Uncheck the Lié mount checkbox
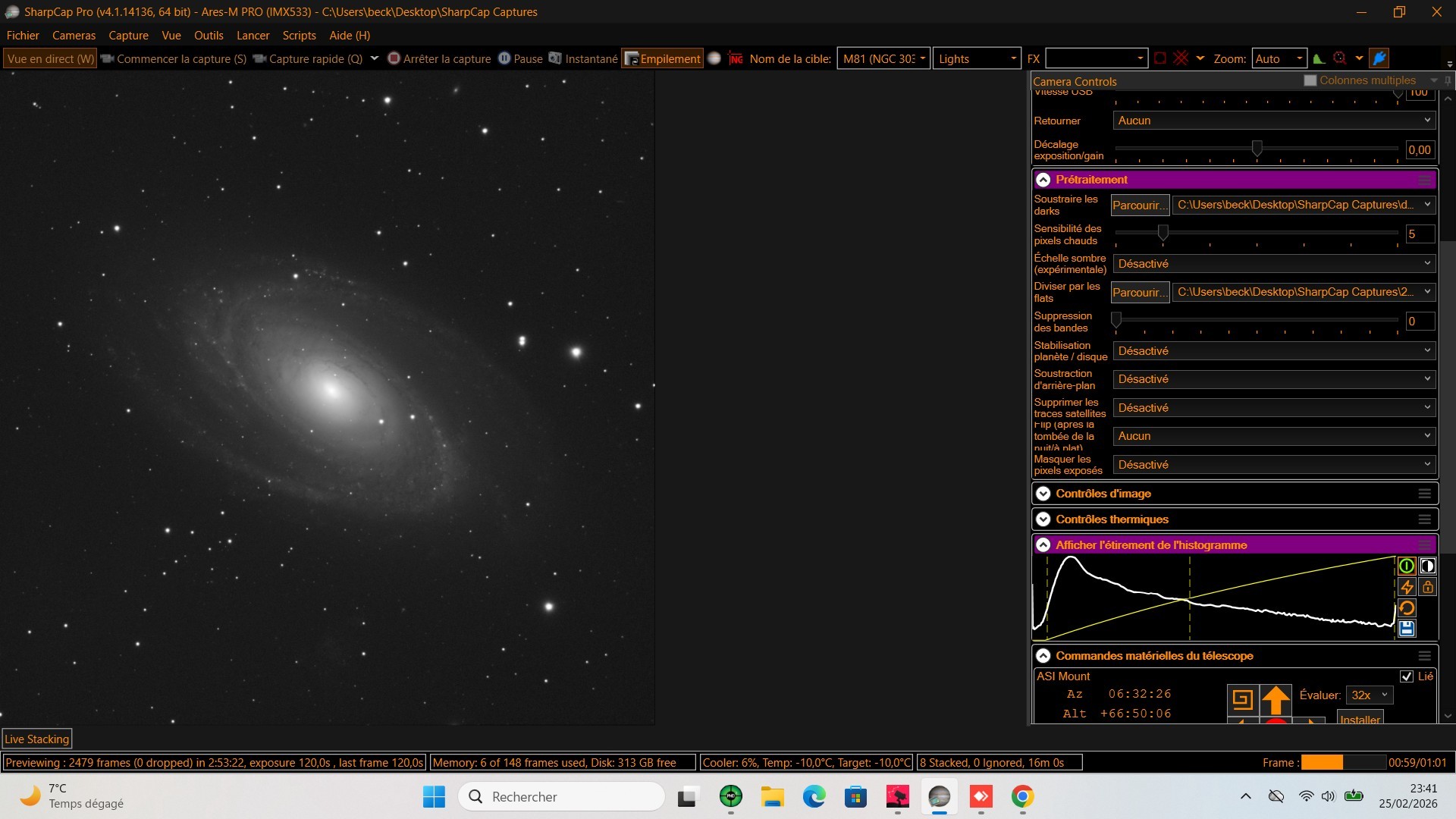Viewport: 1456px width, 819px height. click(1407, 676)
